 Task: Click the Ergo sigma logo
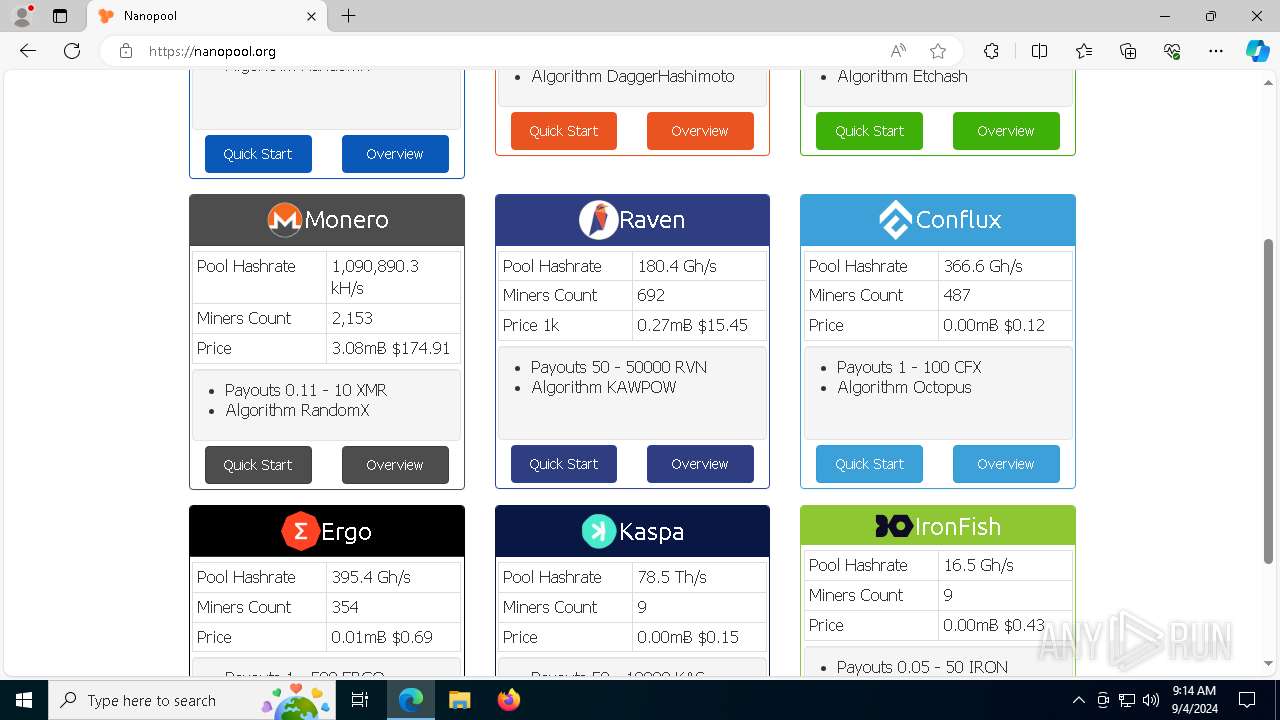[x=300, y=531]
